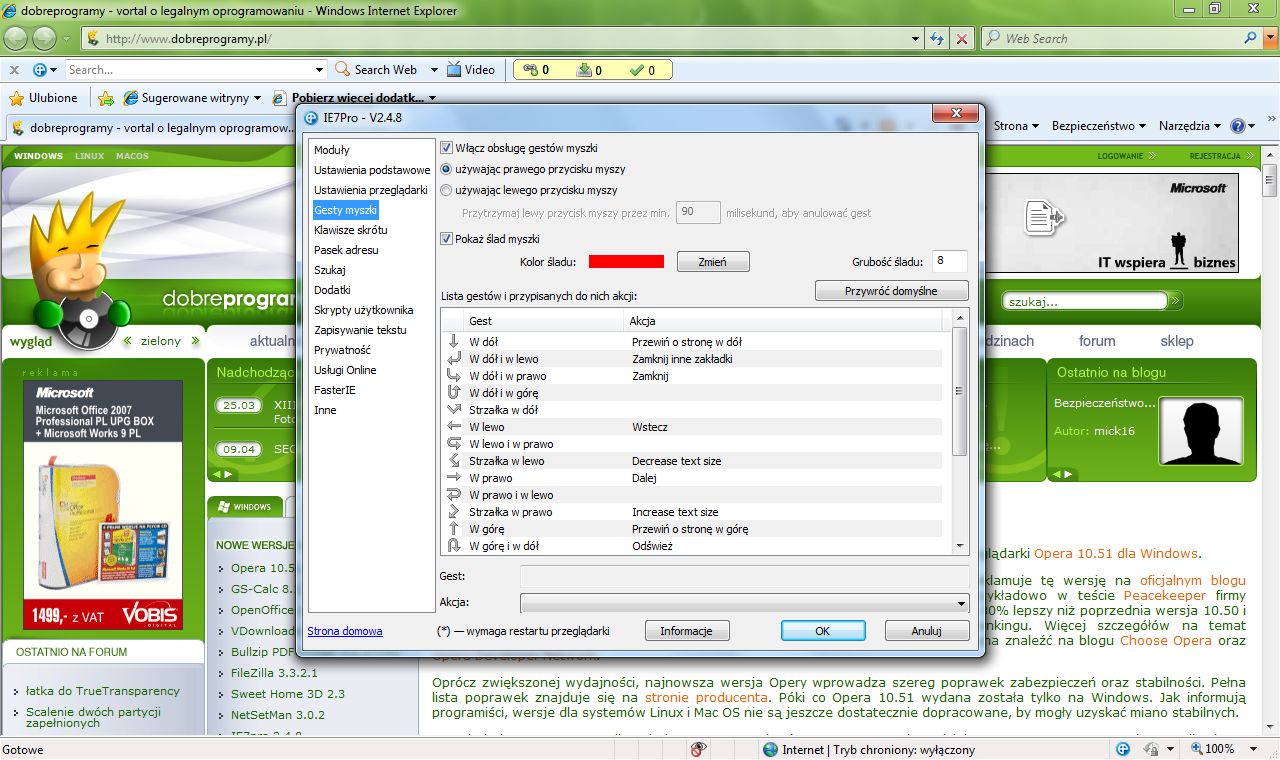Expand the Web Search provider dropdown

tap(1269, 39)
